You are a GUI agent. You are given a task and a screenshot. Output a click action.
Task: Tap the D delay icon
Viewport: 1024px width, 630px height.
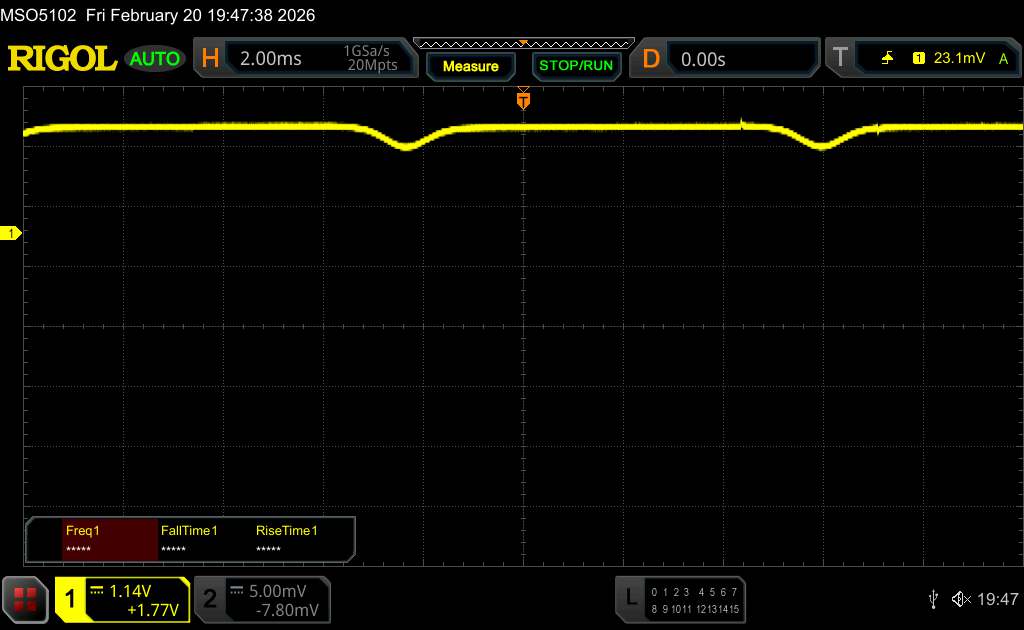[651, 59]
